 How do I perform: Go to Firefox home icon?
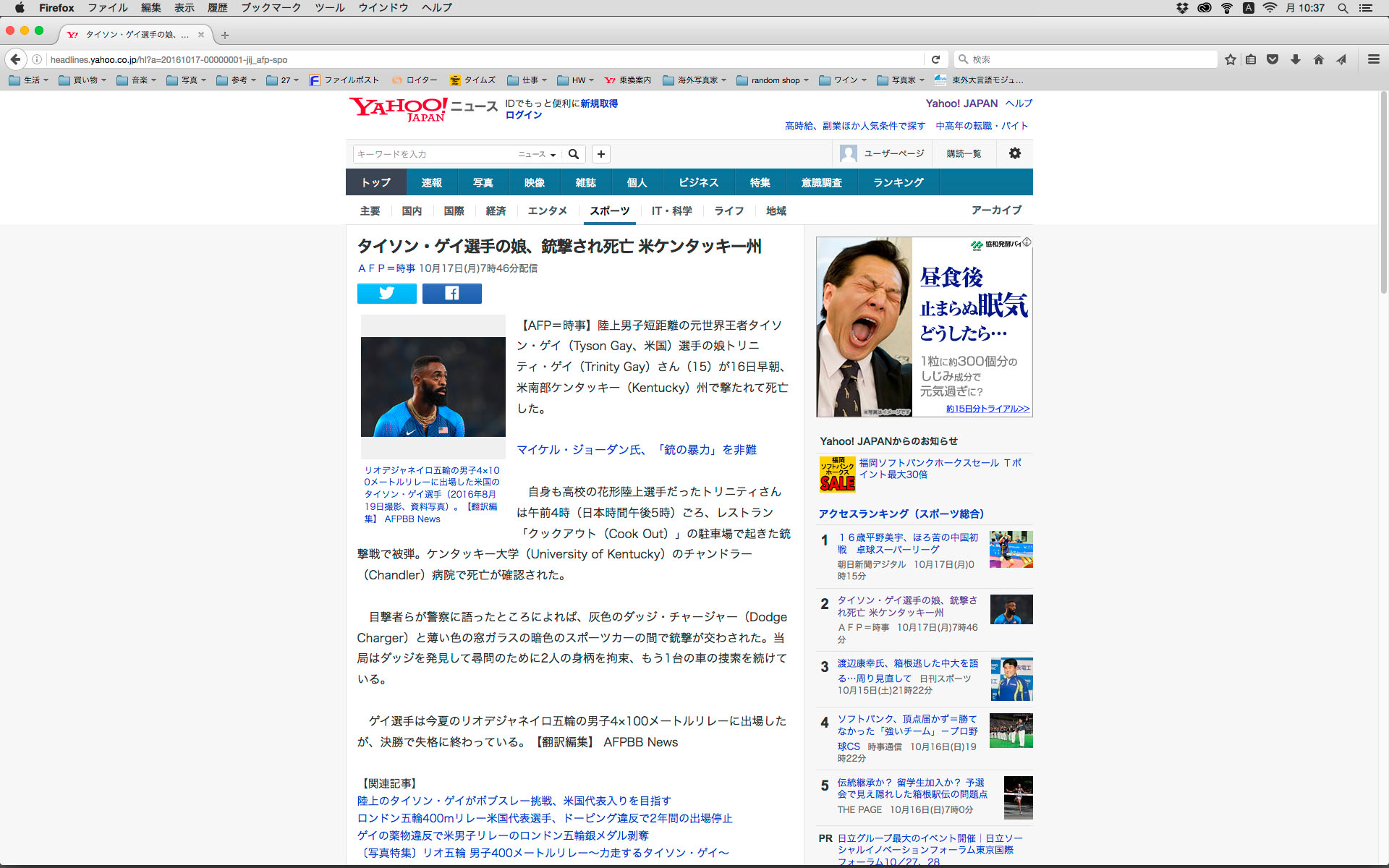click(1319, 59)
